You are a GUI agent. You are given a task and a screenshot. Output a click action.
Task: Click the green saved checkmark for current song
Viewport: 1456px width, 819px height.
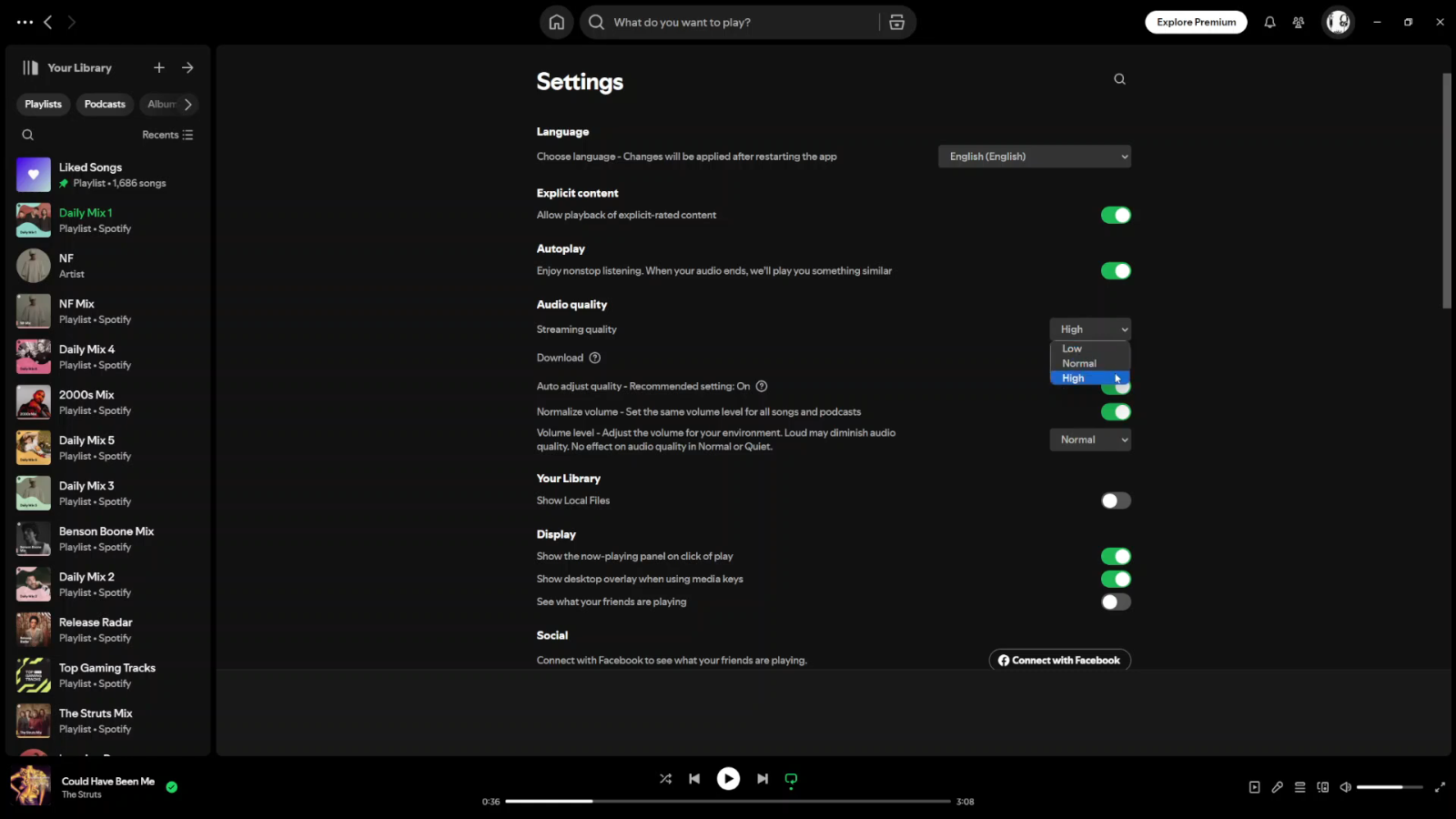point(172,787)
